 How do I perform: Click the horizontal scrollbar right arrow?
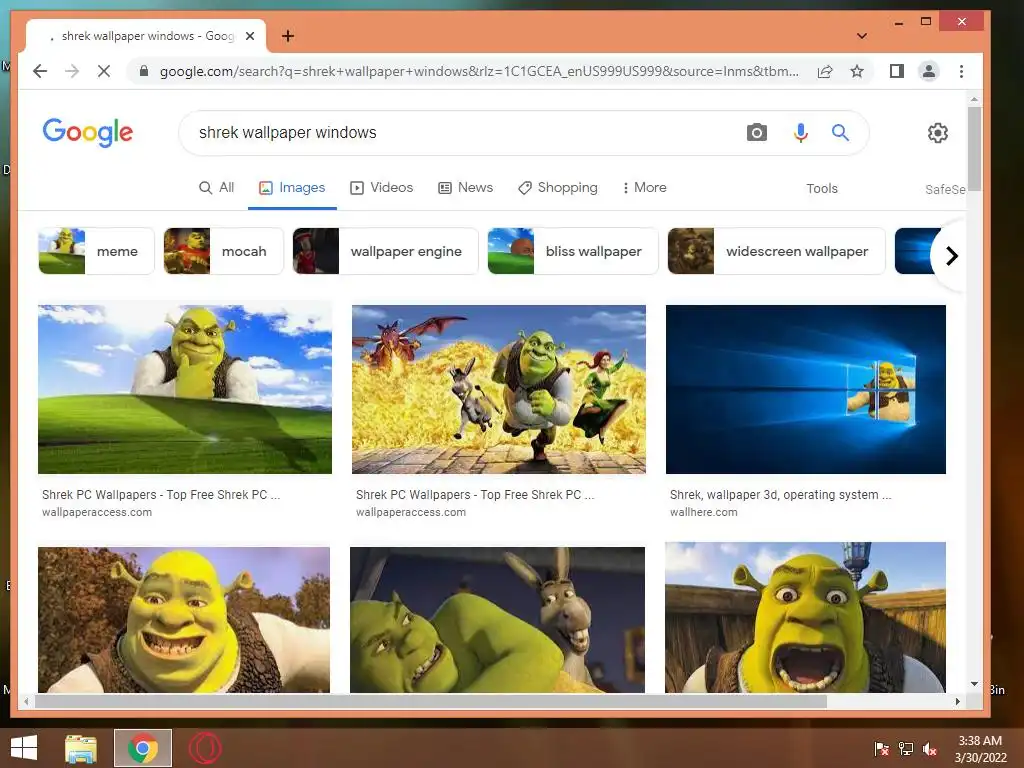click(957, 701)
